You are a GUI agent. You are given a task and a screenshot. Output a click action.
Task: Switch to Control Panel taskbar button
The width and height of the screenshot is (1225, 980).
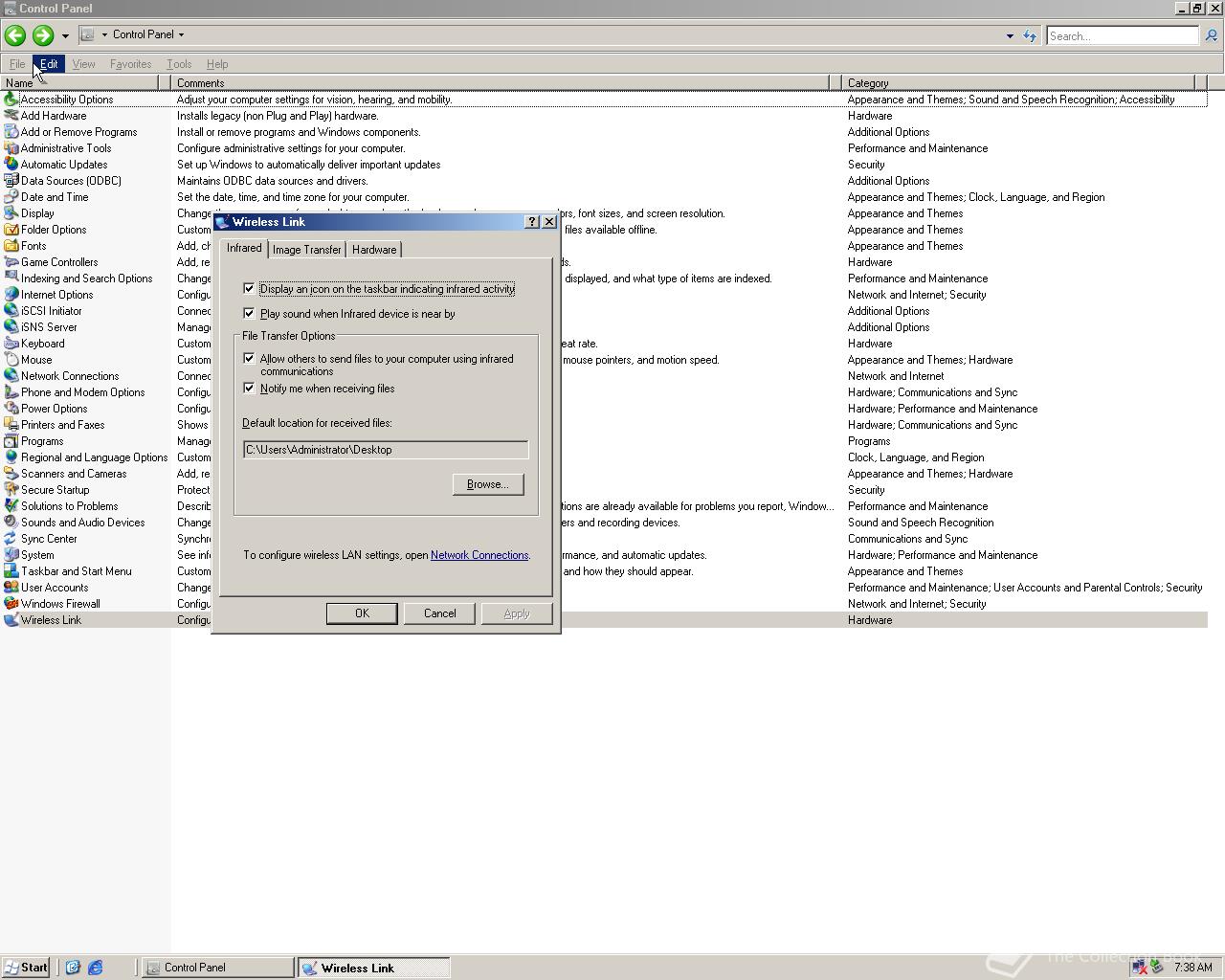point(218,968)
